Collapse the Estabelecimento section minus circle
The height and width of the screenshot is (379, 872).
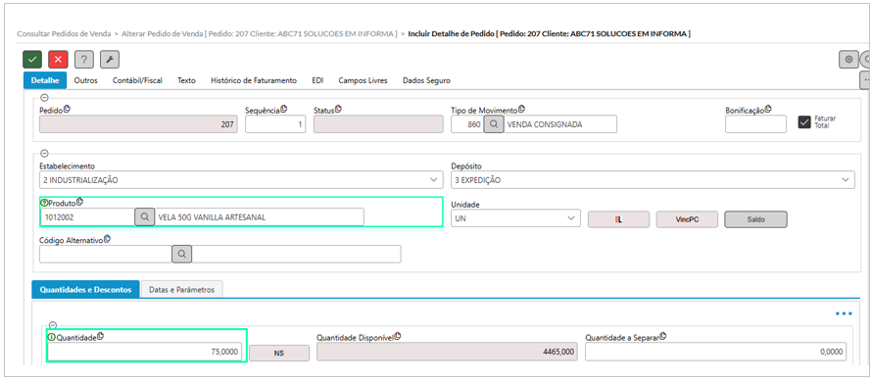[44, 153]
